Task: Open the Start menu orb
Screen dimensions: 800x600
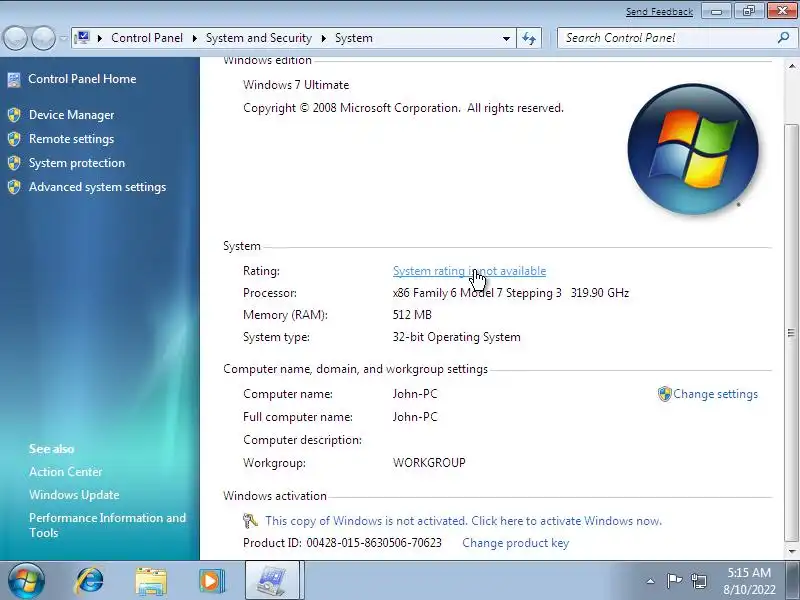Action: (x=26, y=581)
